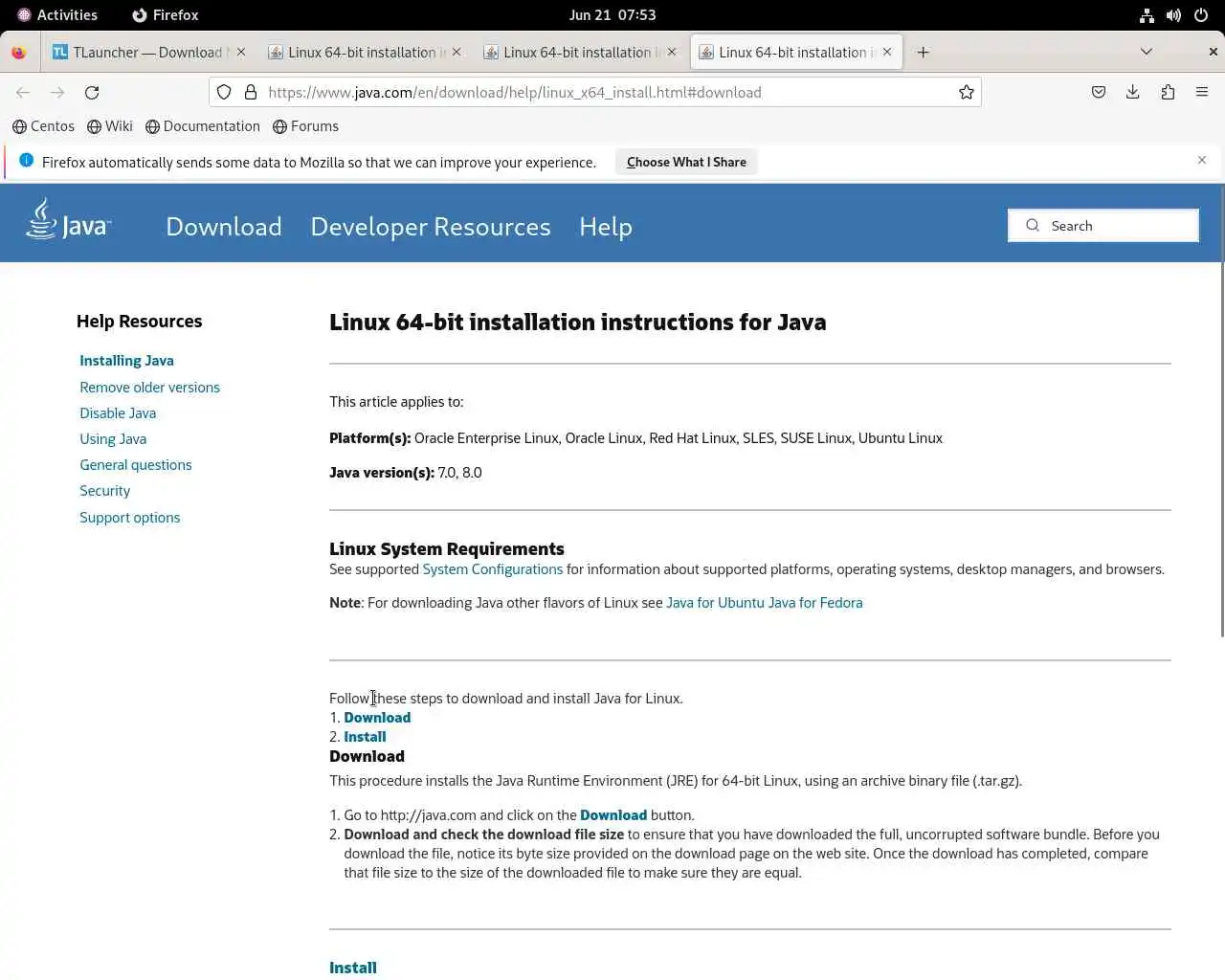Click Choose What I Share button
The height and width of the screenshot is (980, 1225).
point(686,162)
